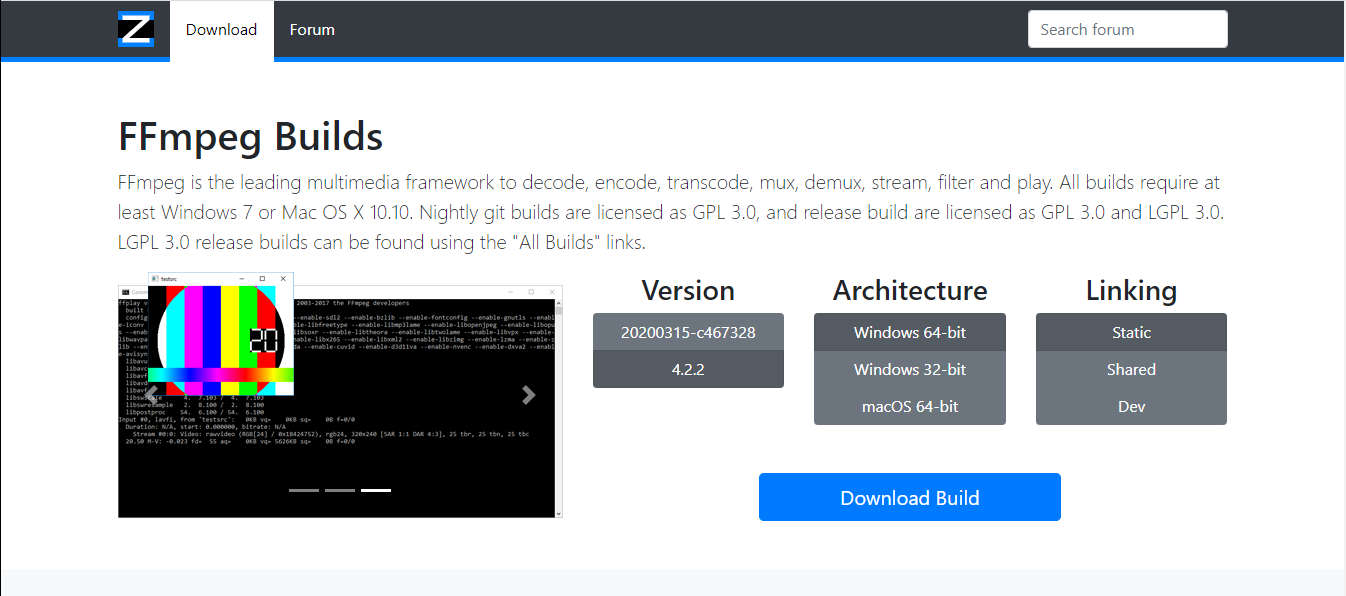
Task: Click the Download Build button
Action: pos(910,497)
